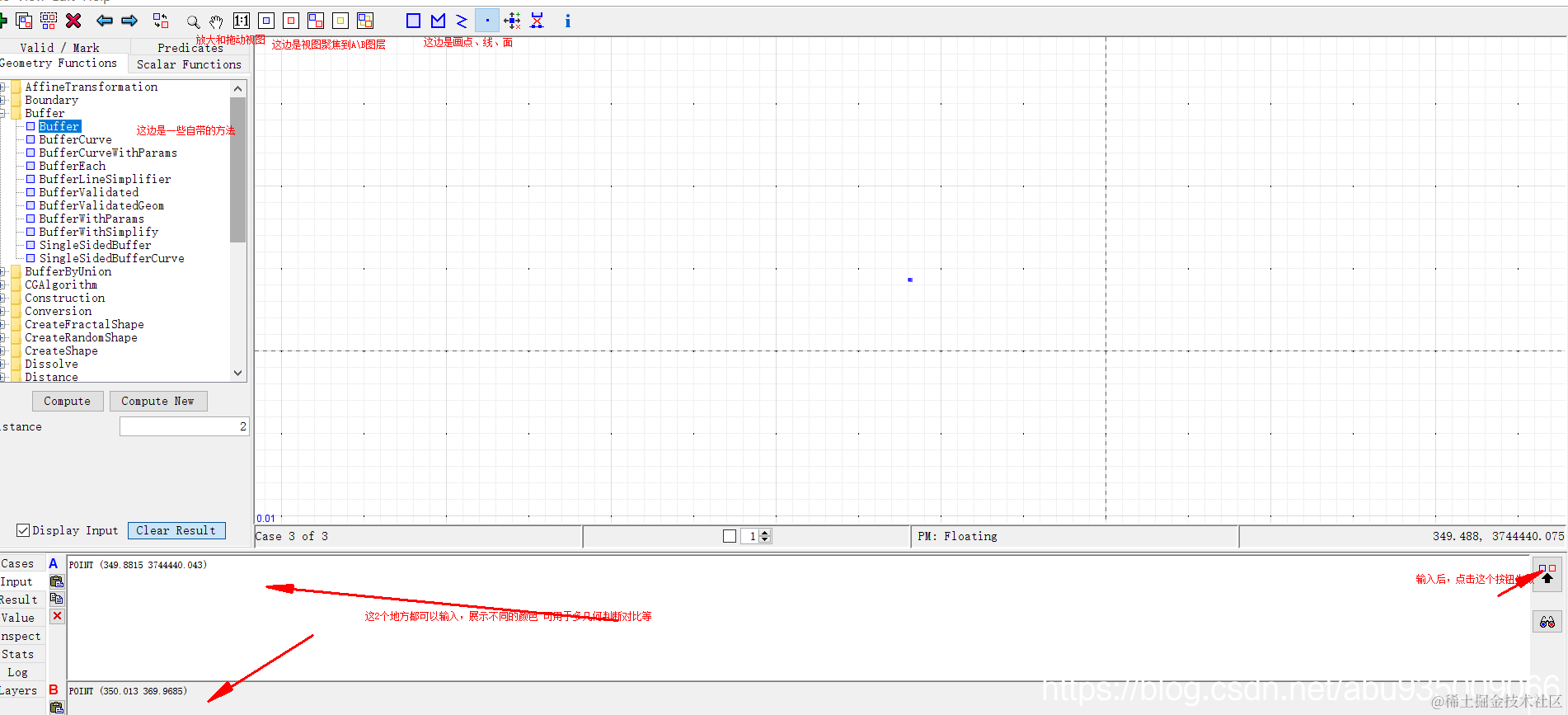Select the Pan hand tool

[x=216, y=21]
